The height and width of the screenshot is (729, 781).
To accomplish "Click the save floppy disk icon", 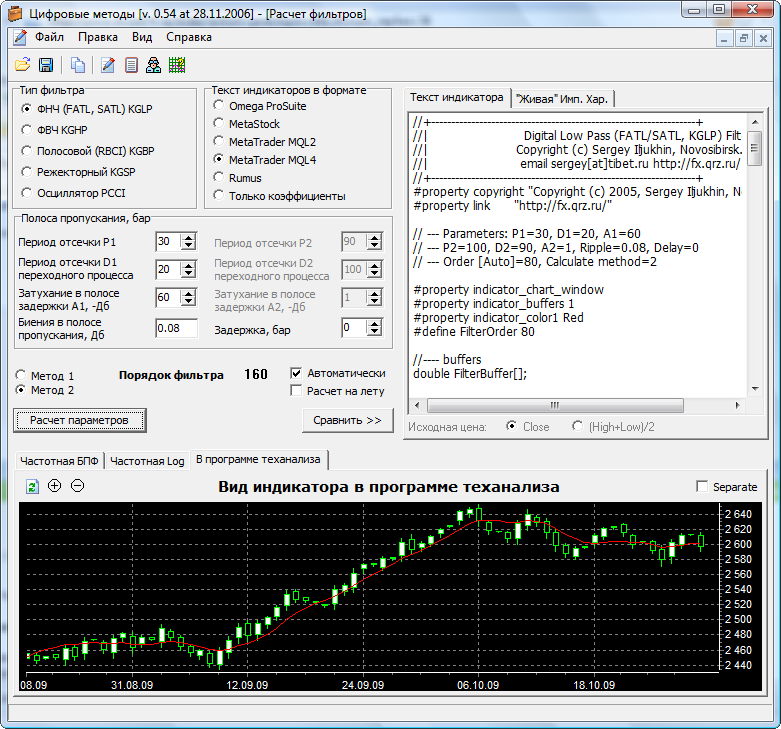I will pos(45,65).
